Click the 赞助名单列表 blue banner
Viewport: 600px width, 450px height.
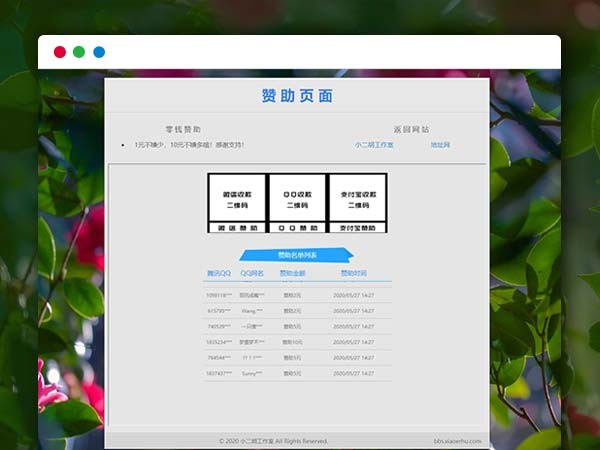pos(297,255)
